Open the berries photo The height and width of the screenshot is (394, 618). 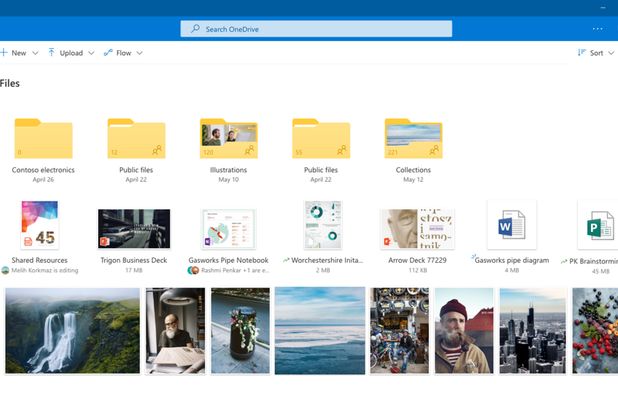coord(595,331)
